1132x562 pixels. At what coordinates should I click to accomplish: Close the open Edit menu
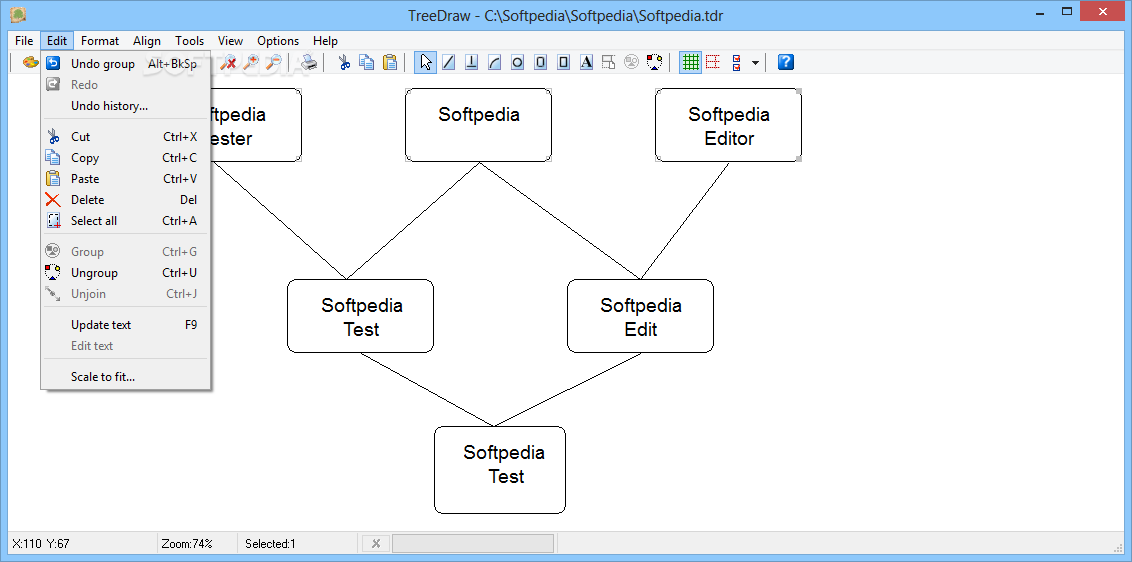(x=57, y=40)
